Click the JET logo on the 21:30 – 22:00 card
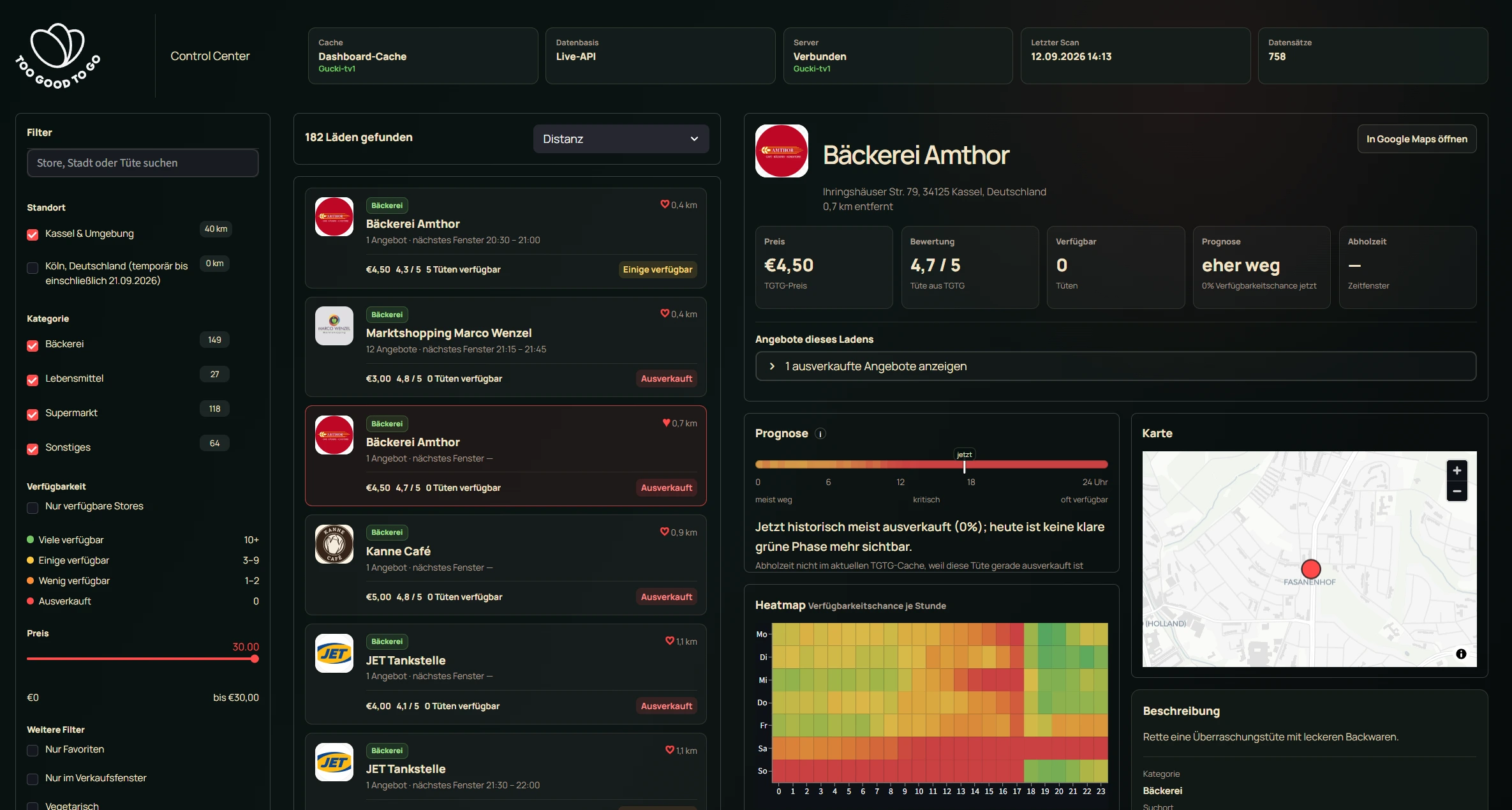The image size is (1512, 810). [x=334, y=762]
